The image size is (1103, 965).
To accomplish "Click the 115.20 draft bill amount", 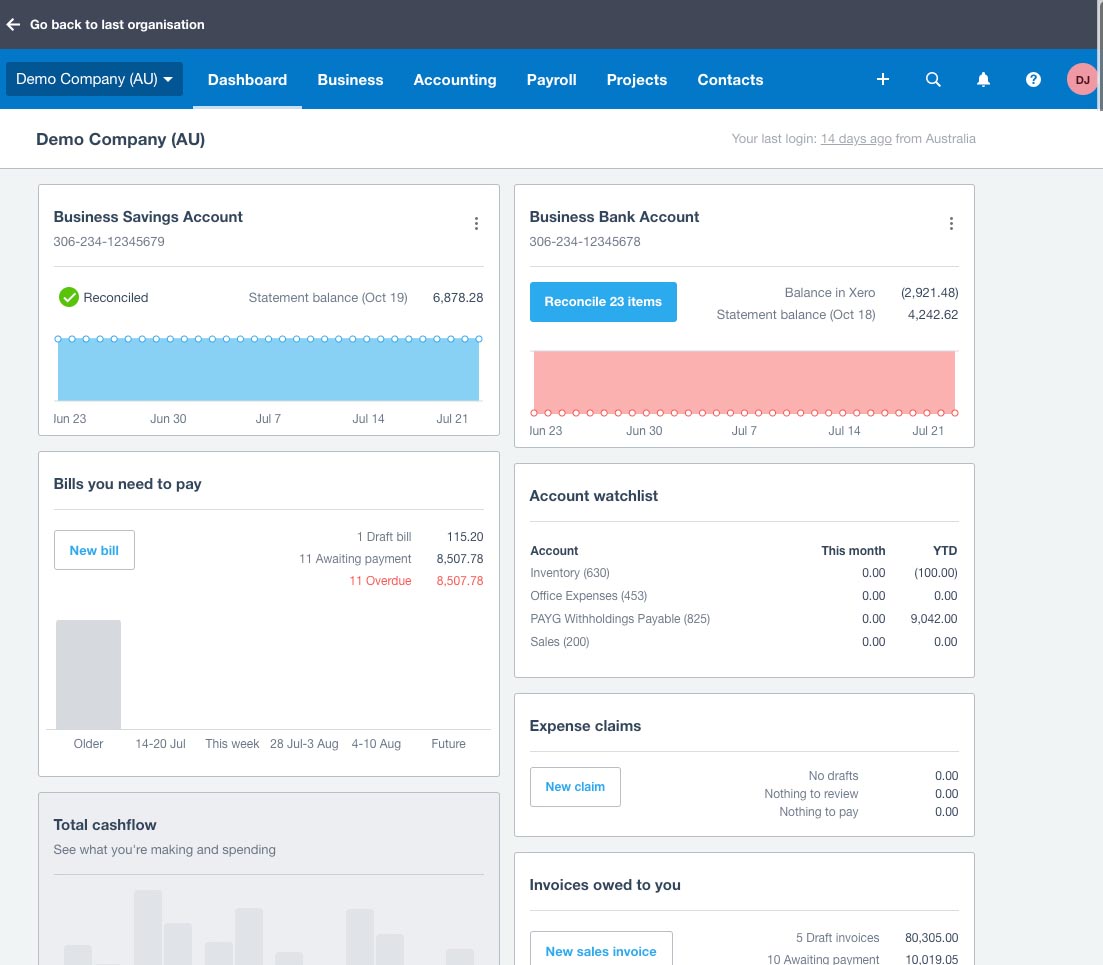I will [x=465, y=537].
